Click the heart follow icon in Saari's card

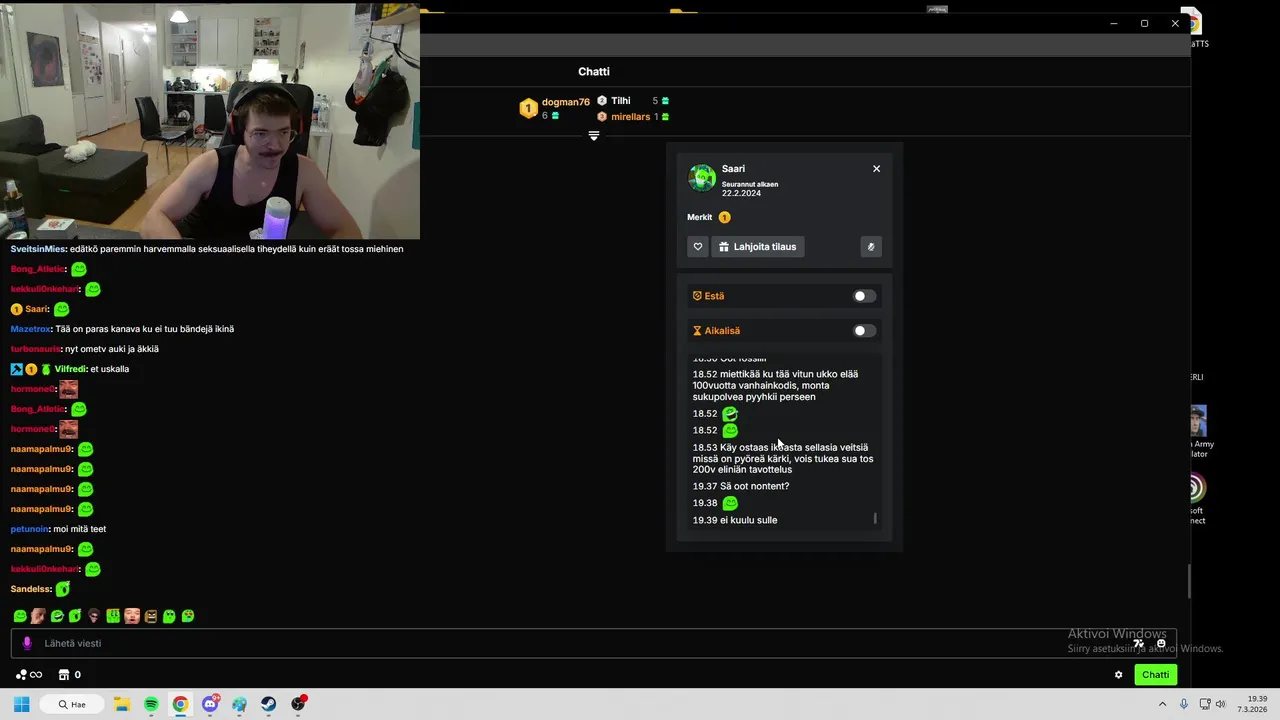point(698,247)
